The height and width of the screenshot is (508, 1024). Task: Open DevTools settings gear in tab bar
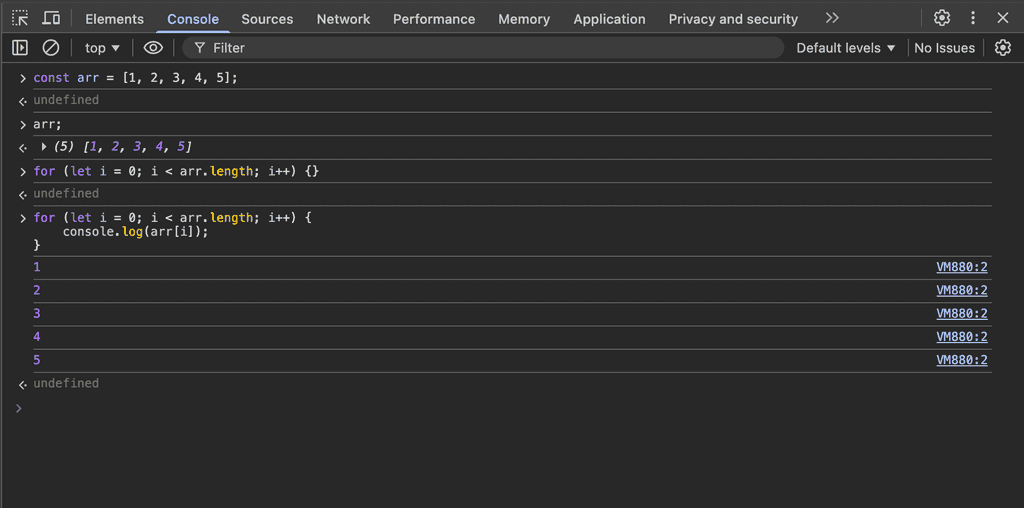click(x=941, y=18)
